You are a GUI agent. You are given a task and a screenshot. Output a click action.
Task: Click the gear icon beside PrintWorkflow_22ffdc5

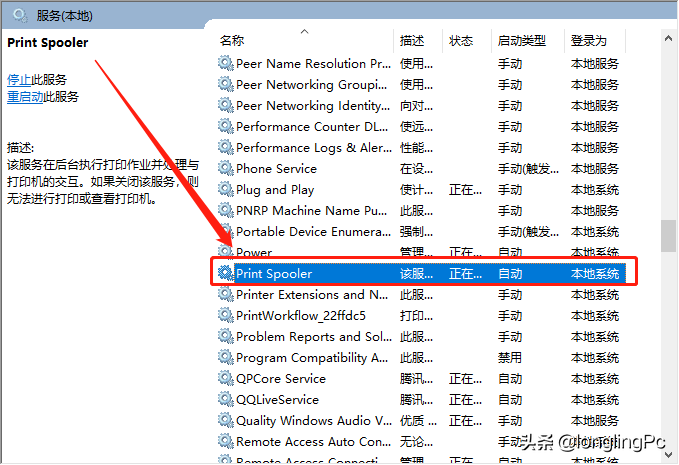click(x=225, y=315)
